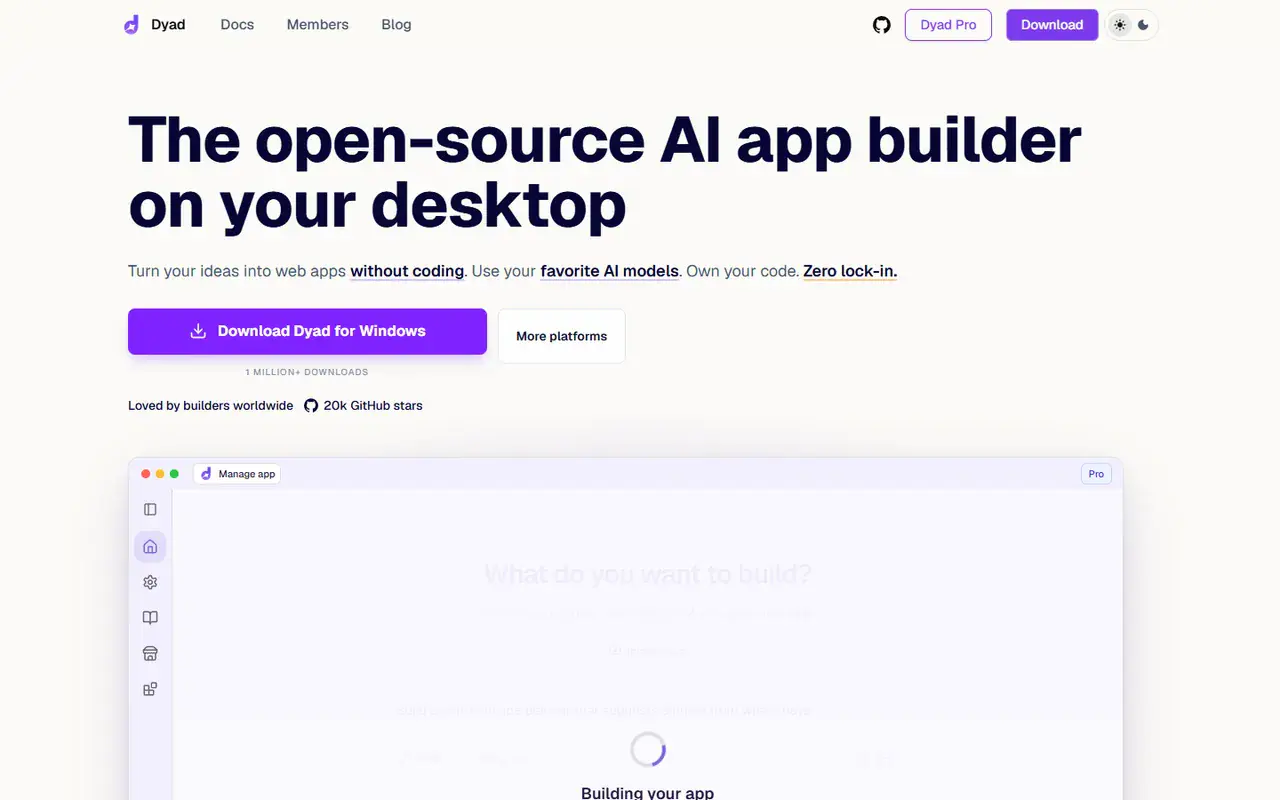Click the "Loved by builders worldwide" text
Screen dimensions: 1280x800
coord(211,406)
